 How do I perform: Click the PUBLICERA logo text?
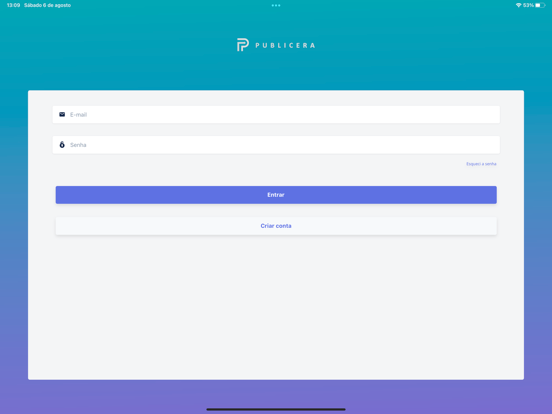coord(285,45)
